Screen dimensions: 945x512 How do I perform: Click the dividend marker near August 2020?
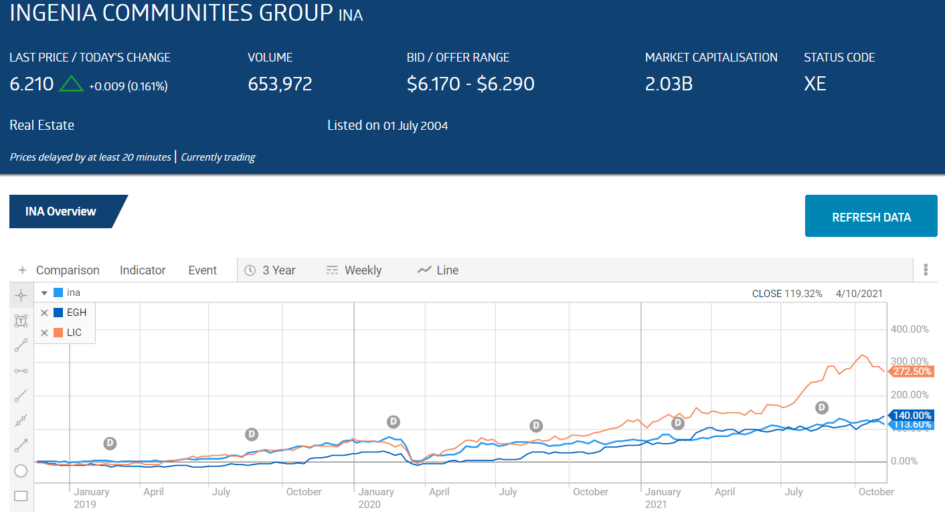click(x=536, y=426)
